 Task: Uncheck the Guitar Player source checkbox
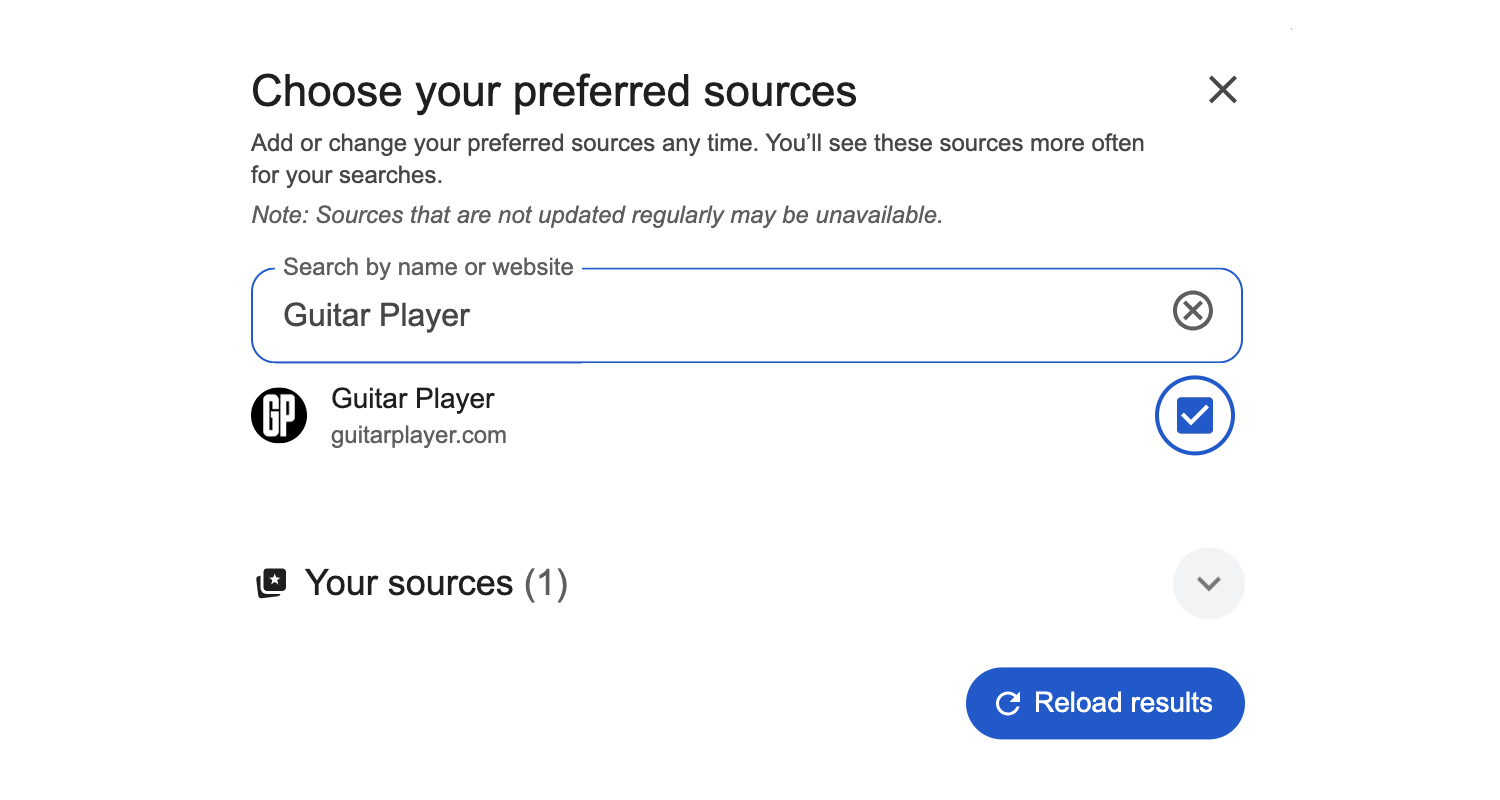(1195, 415)
